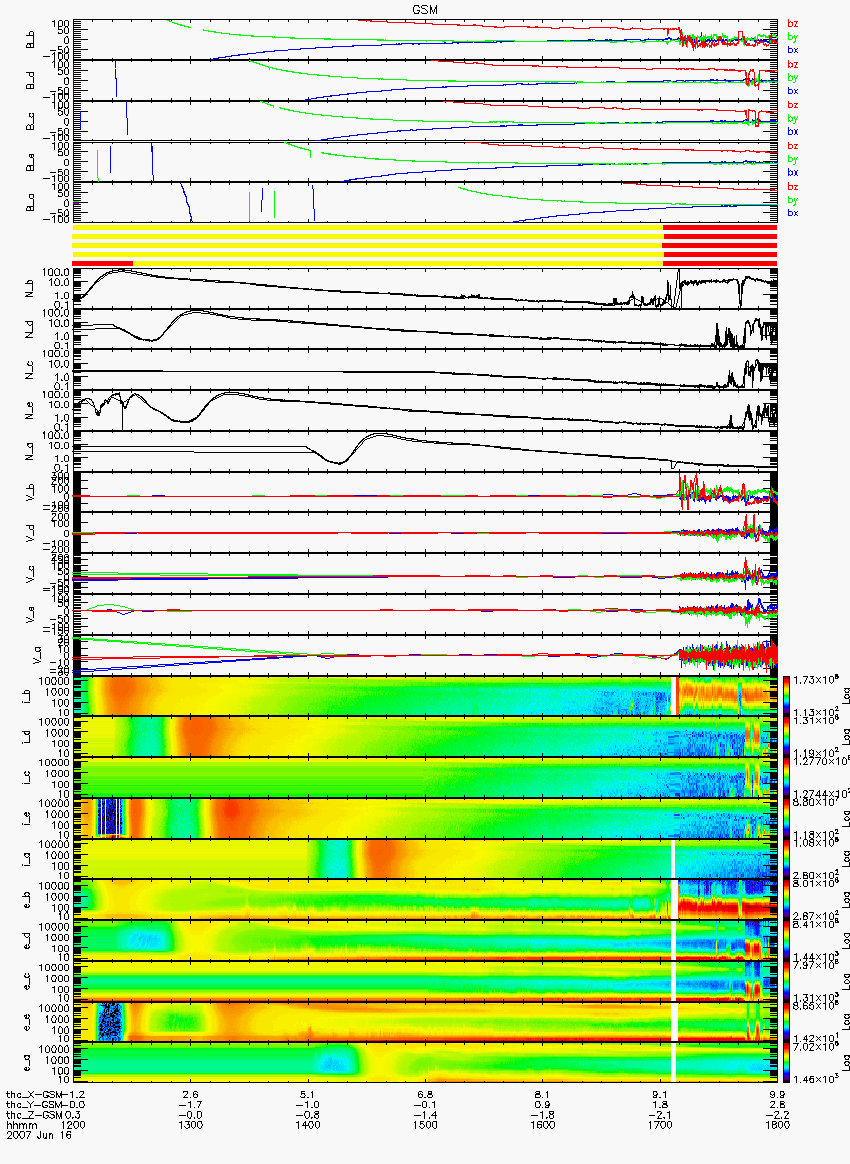Click red segment at left of lowest status bar
Viewport: 850px width, 1164px height.
102,264
